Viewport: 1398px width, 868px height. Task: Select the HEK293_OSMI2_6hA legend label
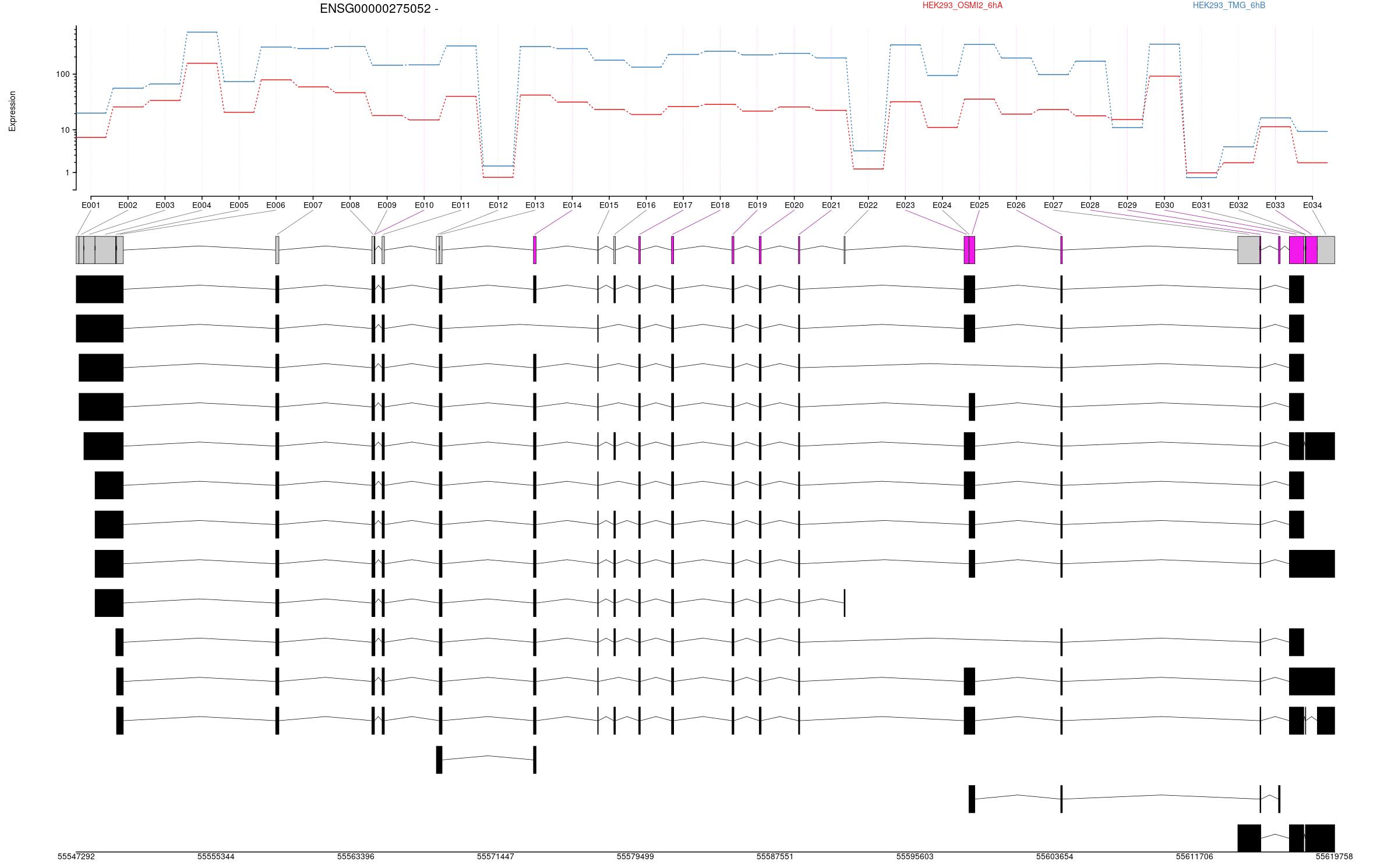point(962,5)
